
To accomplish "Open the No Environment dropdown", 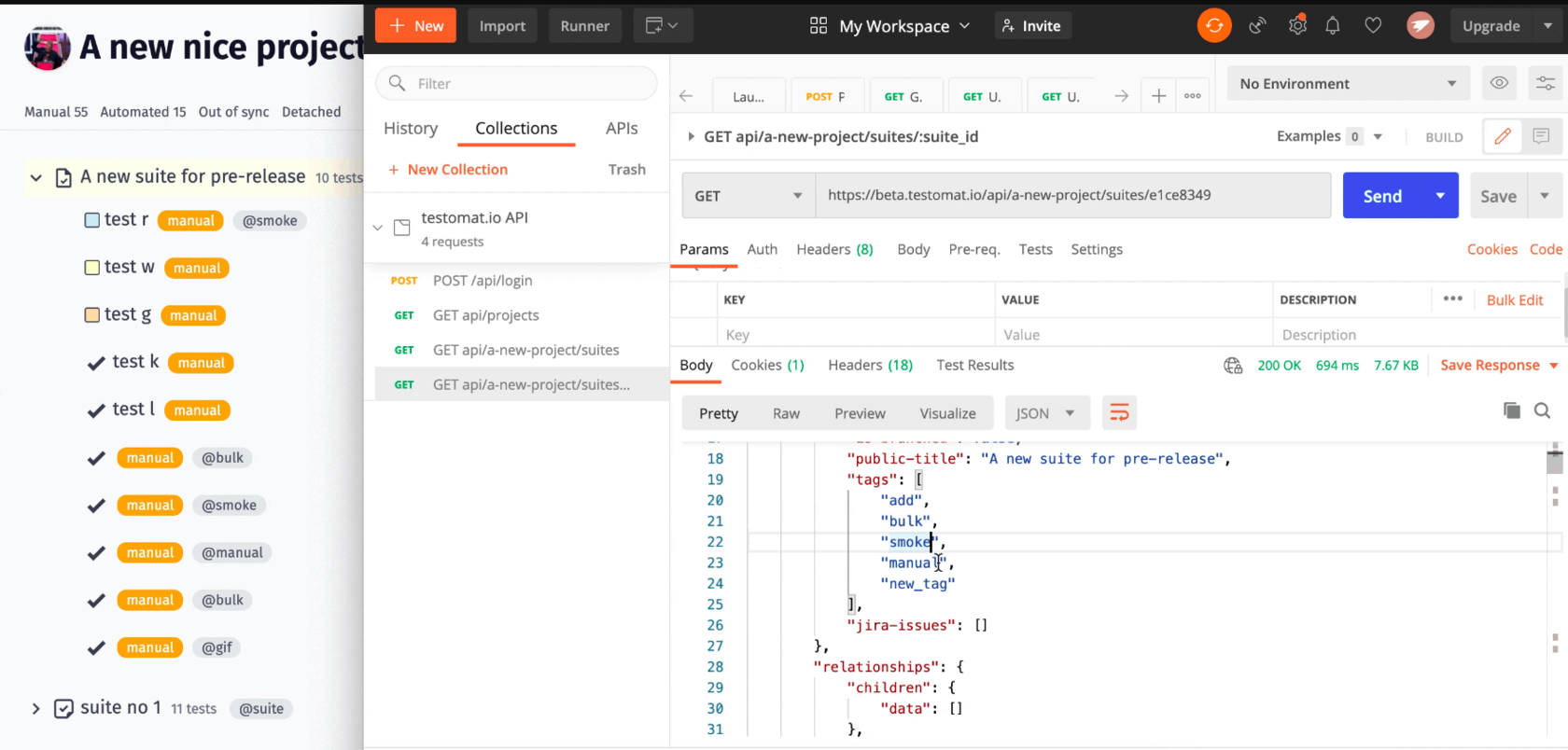I will click(x=1348, y=83).
